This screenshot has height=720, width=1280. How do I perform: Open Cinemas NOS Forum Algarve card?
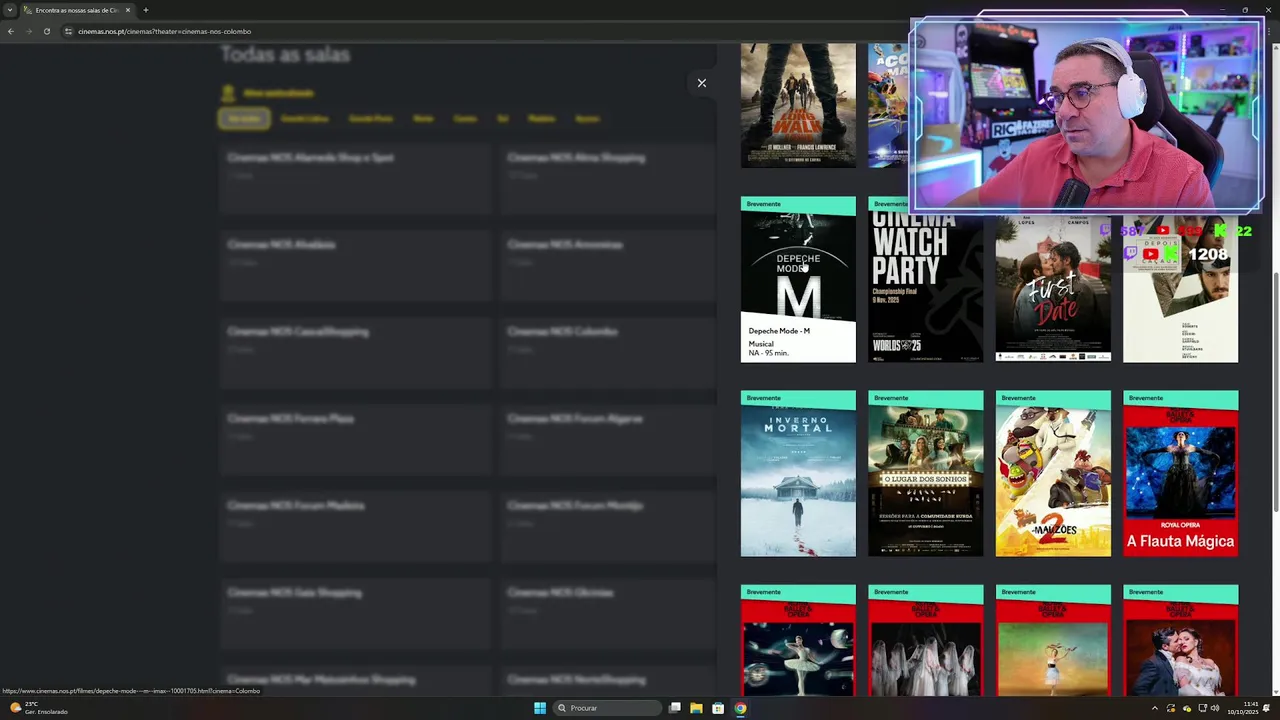tap(607, 440)
